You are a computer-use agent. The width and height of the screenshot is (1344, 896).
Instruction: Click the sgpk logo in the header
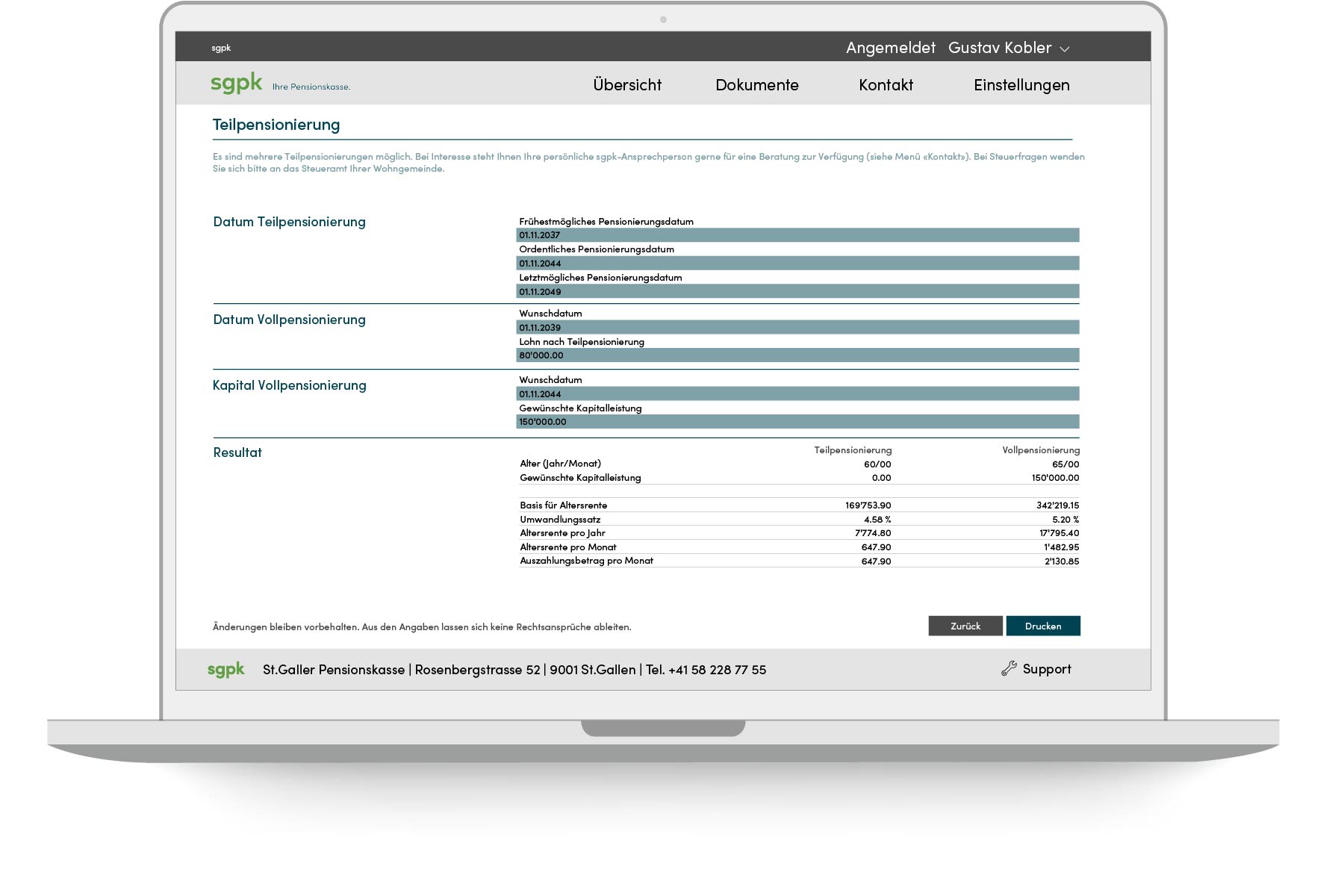tap(236, 83)
